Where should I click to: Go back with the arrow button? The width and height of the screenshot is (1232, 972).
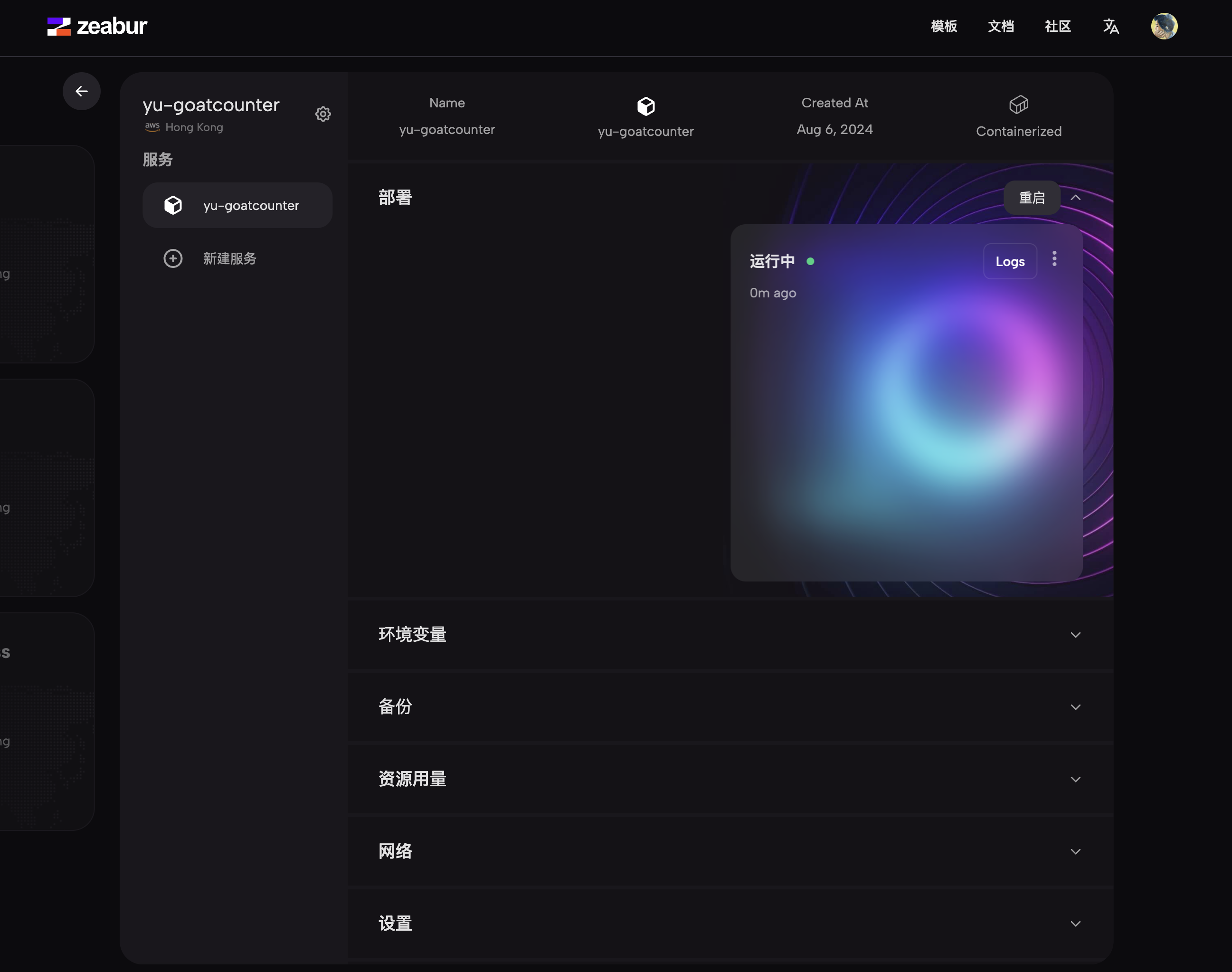tap(81, 91)
